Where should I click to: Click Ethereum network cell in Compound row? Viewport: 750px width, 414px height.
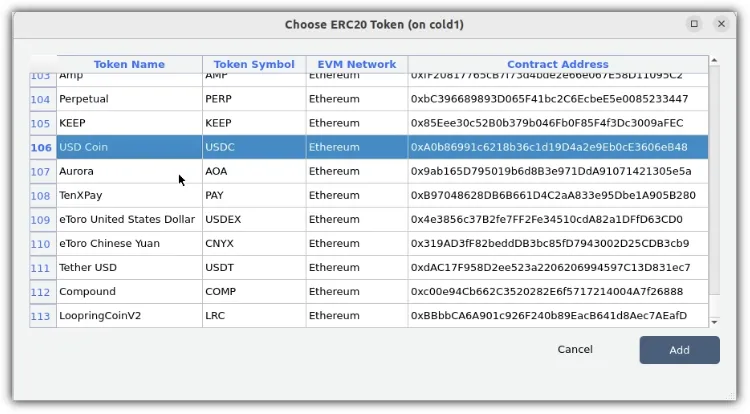click(357, 292)
